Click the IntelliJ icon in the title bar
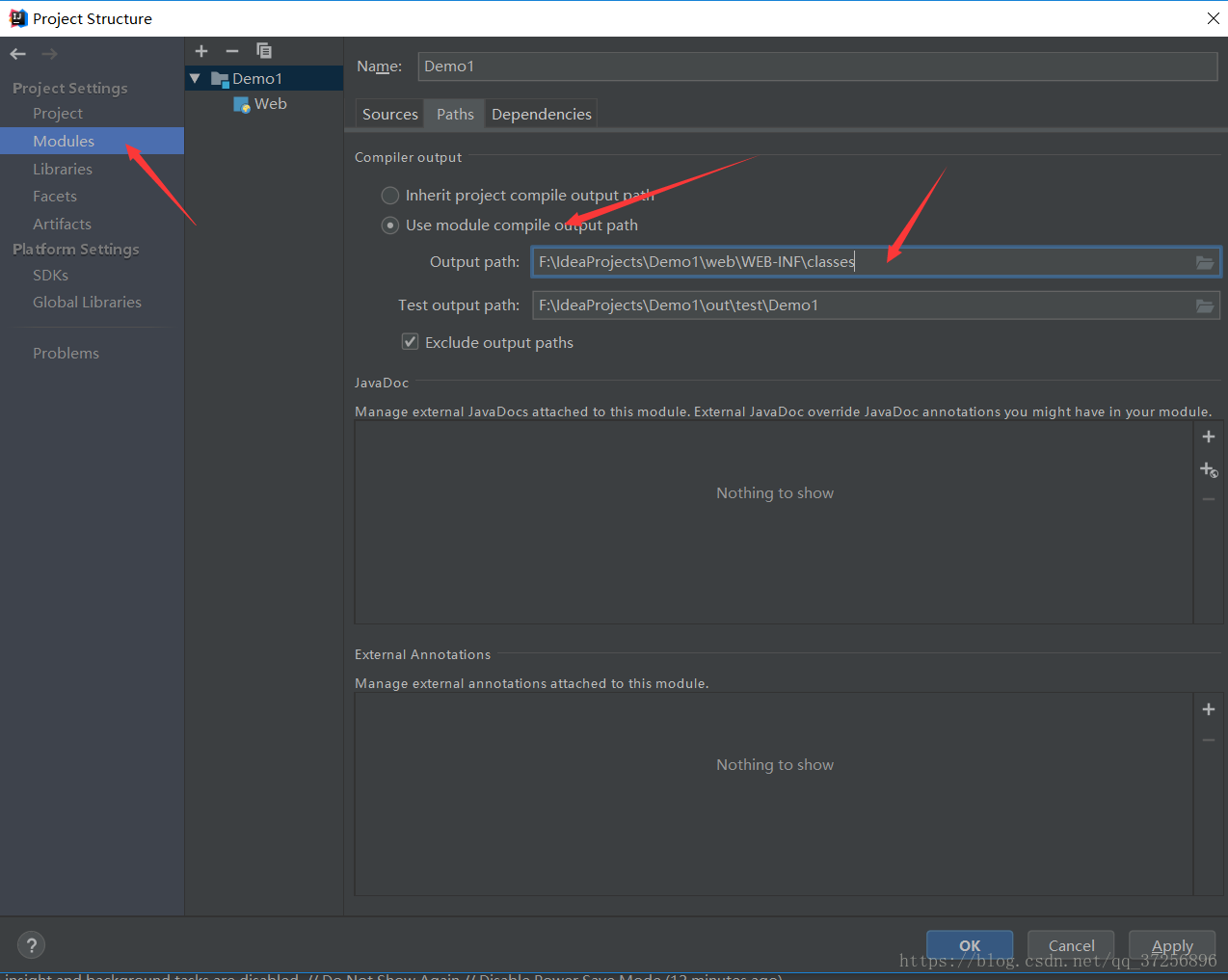This screenshot has width=1228, height=980. coord(17,18)
